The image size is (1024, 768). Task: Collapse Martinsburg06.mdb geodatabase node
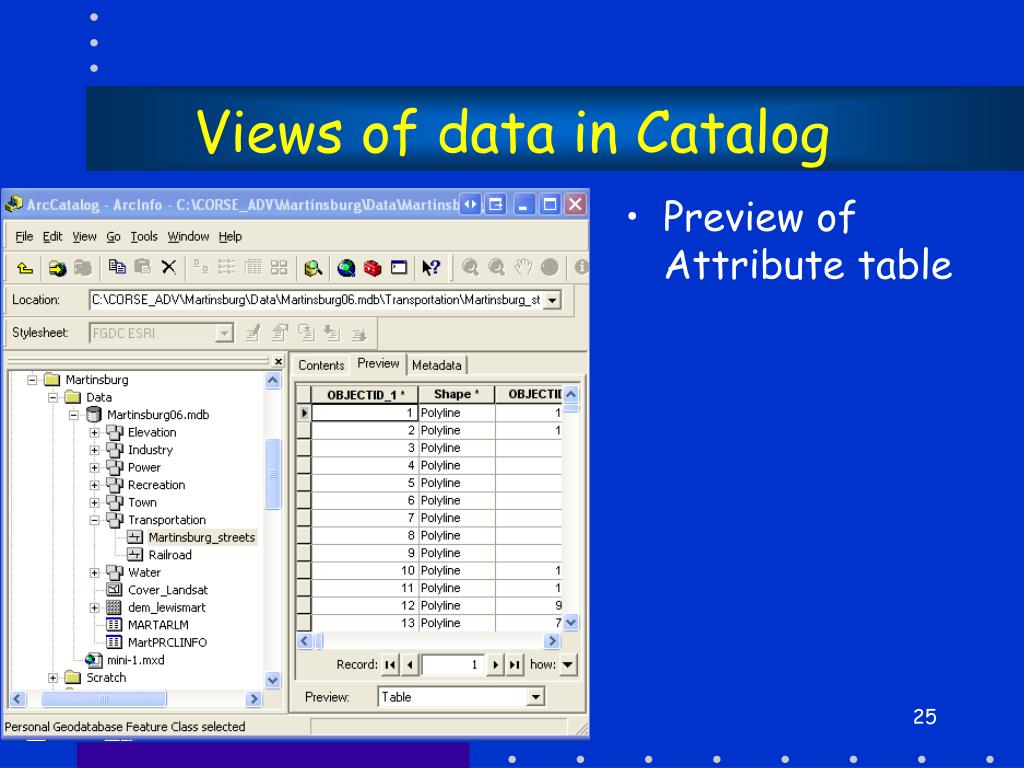pyautogui.click(x=73, y=415)
